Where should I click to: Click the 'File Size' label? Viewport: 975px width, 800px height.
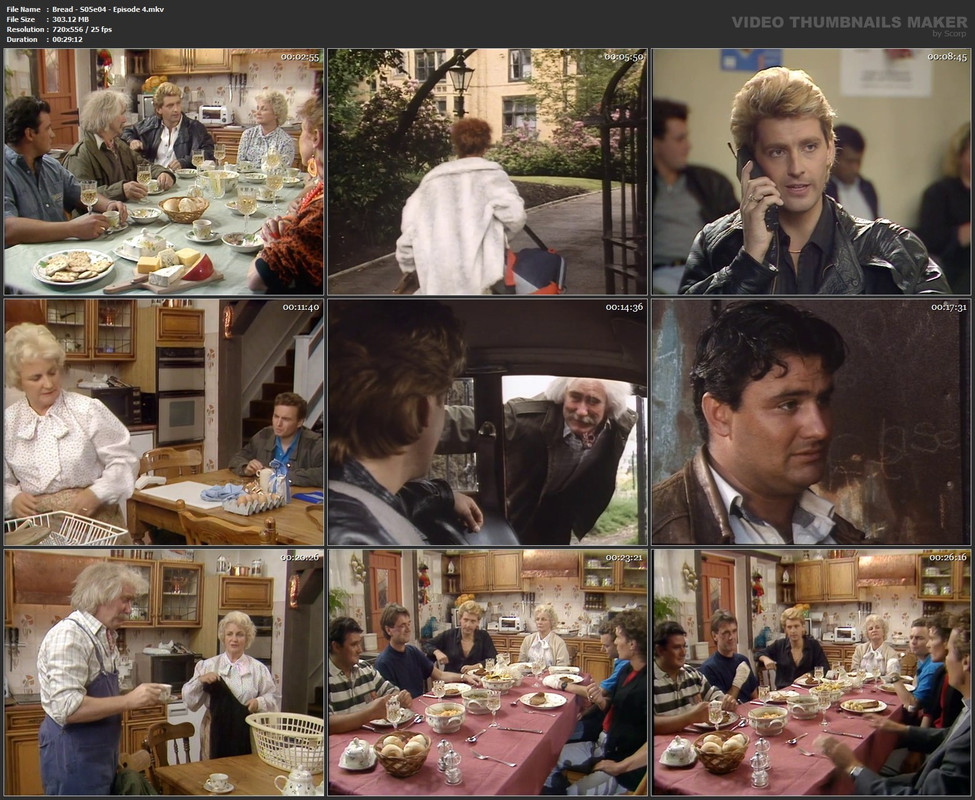point(21,19)
